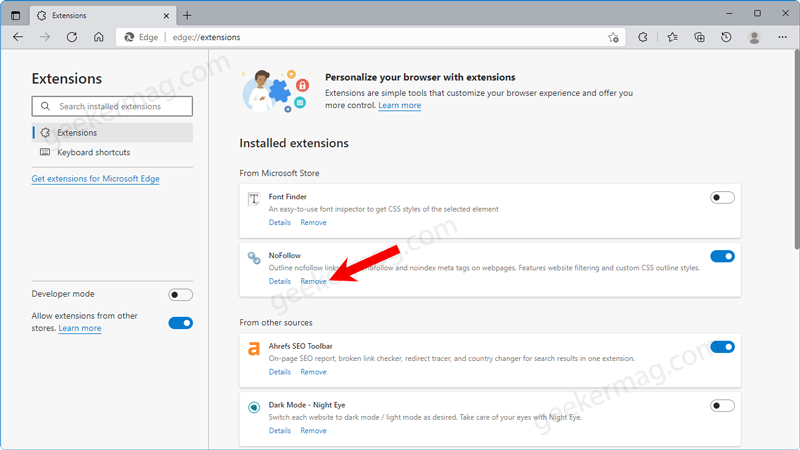800x450 pixels.
Task: Click the Edge logo in address bar
Action: [130, 37]
